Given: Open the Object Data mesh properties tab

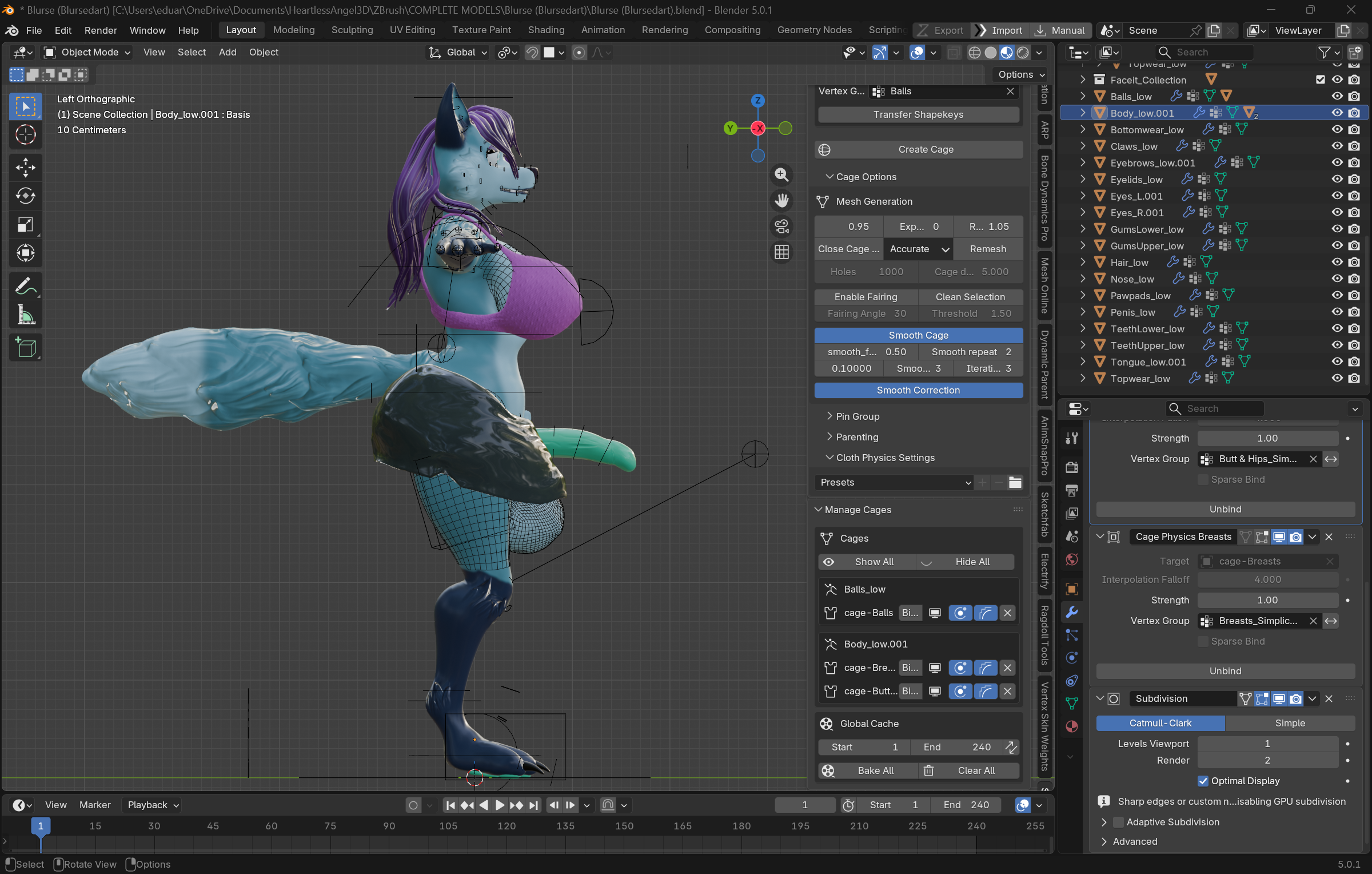Looking at the screenshot, I should [x=1072, y=704].
